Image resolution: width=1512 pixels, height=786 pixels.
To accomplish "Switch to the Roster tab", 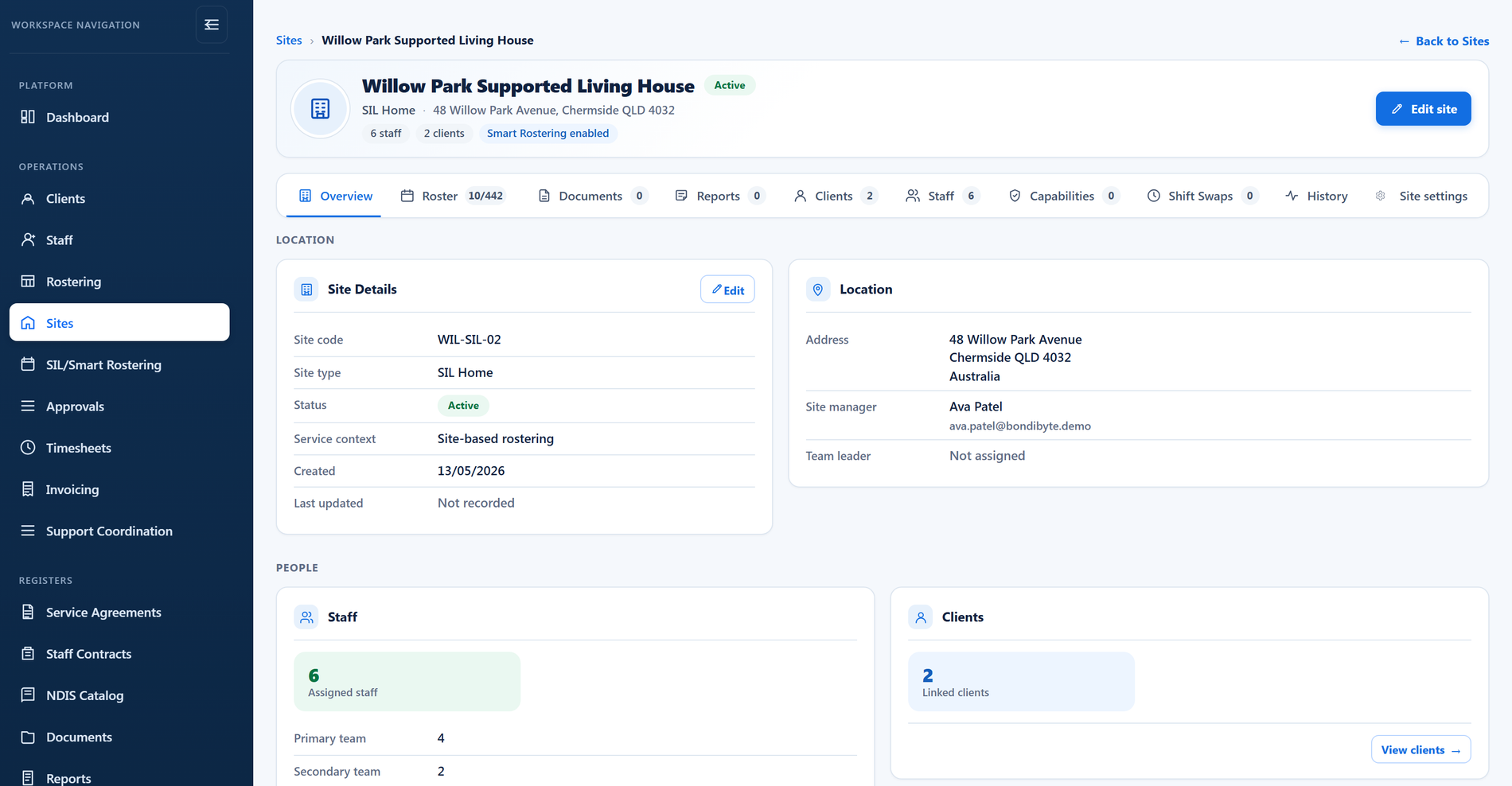I will [x=452, y=196].
